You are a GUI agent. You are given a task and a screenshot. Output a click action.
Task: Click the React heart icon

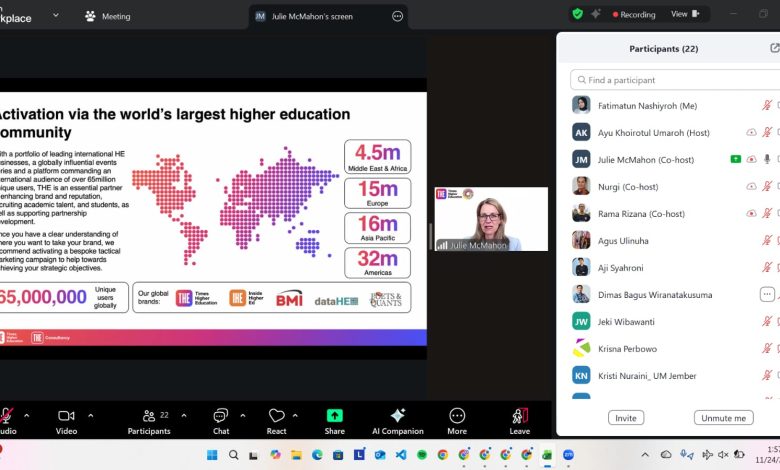(277, 415)
